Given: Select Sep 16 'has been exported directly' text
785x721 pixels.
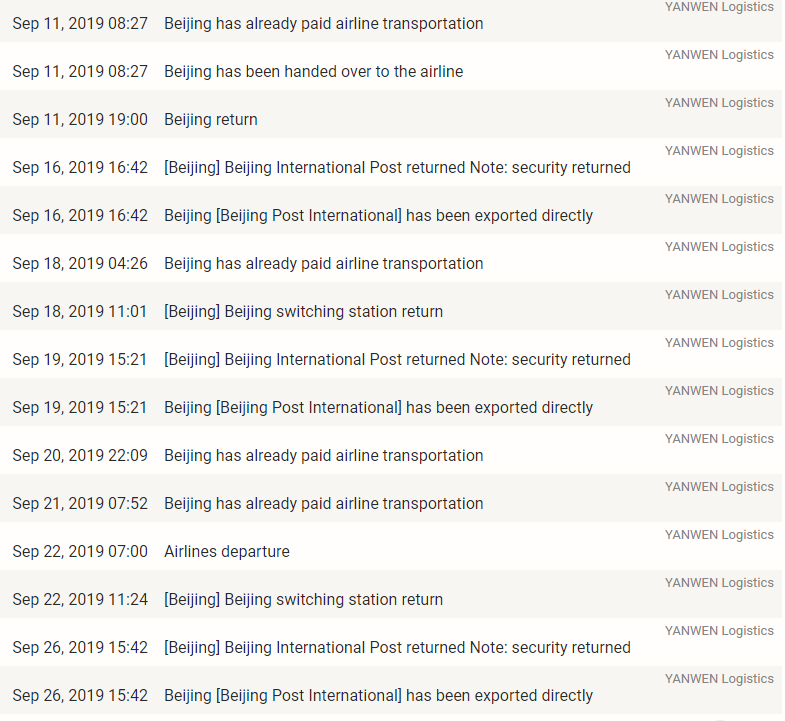Looking at the screenshot, I should [499, 215].
